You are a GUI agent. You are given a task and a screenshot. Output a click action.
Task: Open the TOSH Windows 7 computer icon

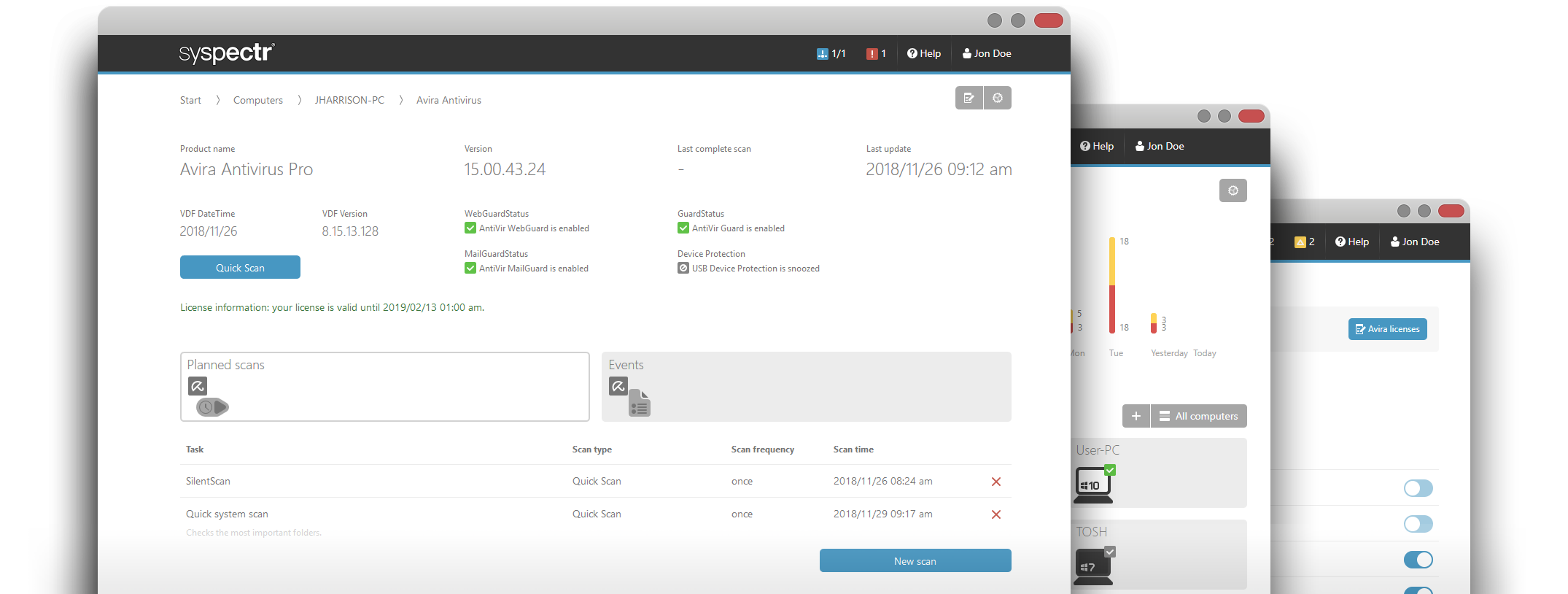(x=1094, y=566)
